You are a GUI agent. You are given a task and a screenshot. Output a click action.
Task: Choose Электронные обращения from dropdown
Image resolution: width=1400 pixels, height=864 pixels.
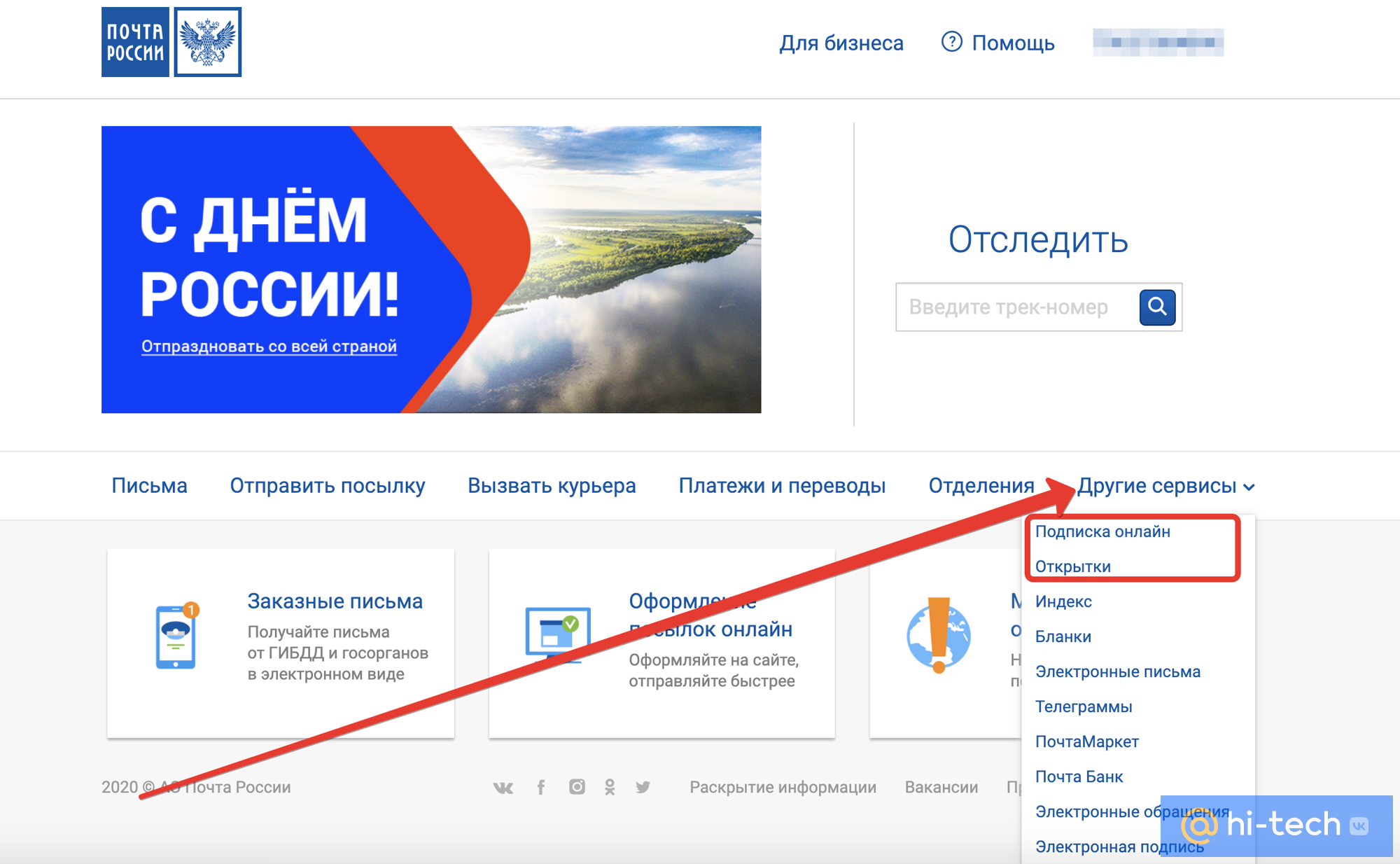coord(1132,811)
